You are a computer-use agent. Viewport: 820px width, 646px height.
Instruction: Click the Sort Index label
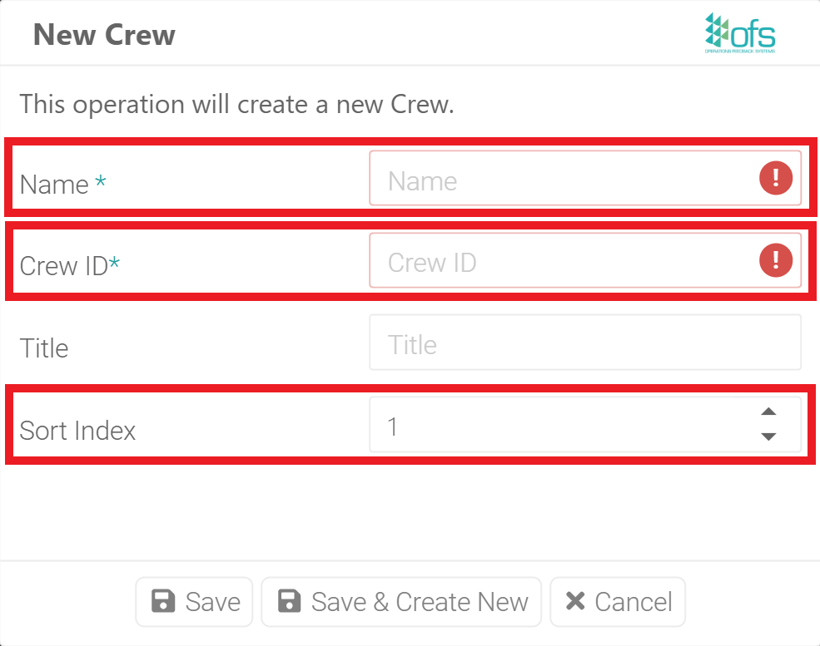pos(77,430)
